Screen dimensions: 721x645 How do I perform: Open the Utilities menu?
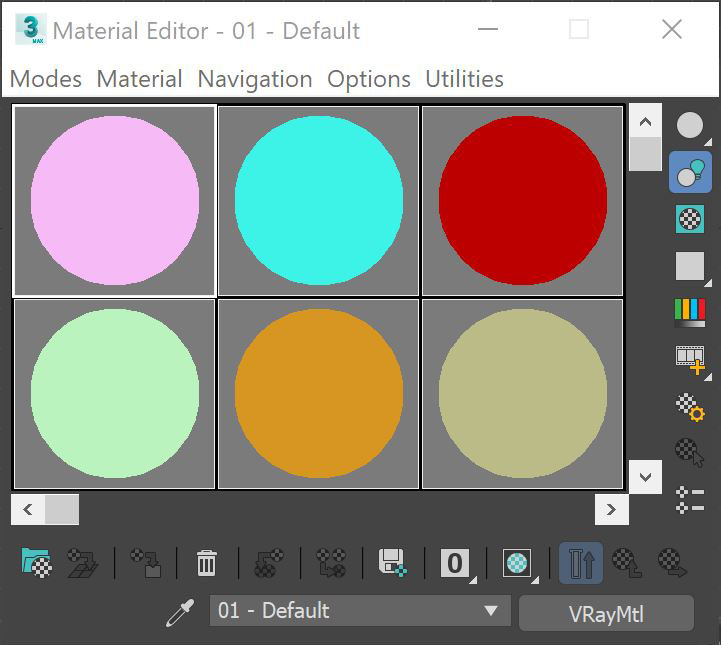[x=464, y=79]
